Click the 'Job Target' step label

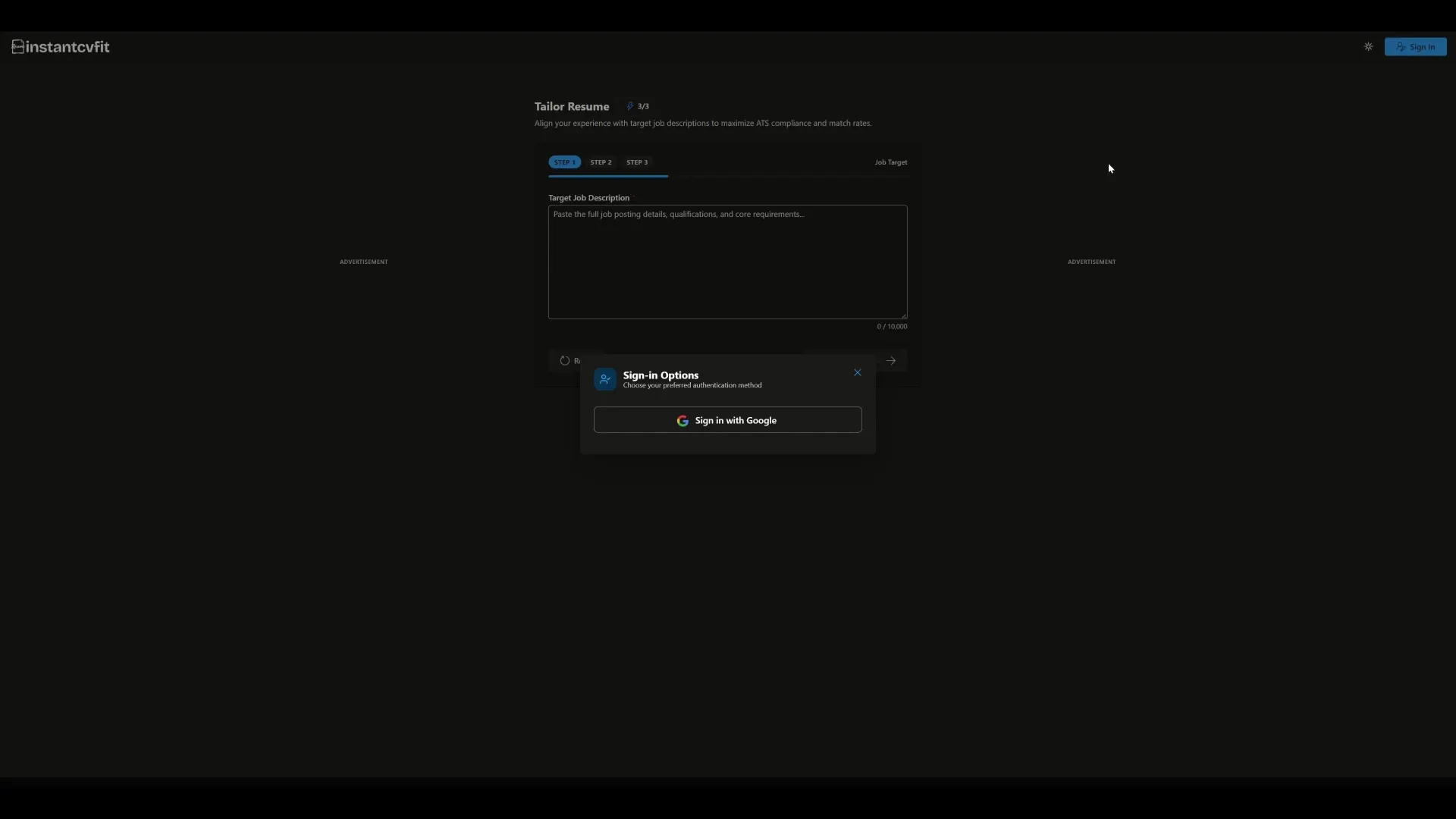[890, 162]
